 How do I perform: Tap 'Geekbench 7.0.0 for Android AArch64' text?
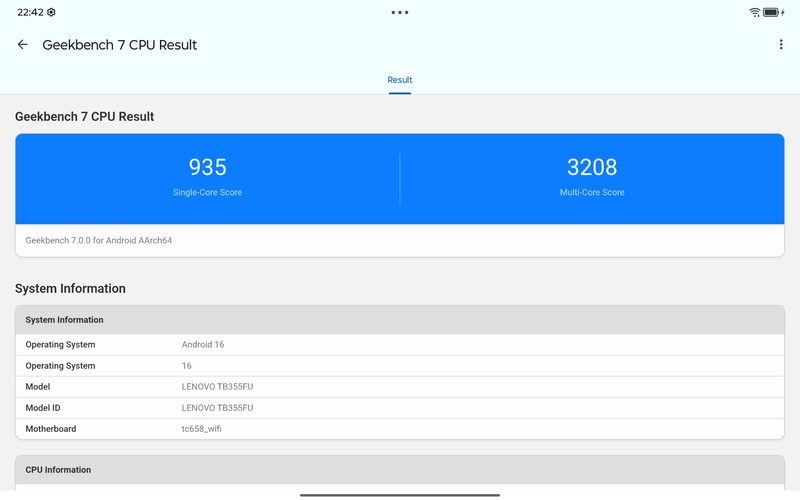pos(98,240)
